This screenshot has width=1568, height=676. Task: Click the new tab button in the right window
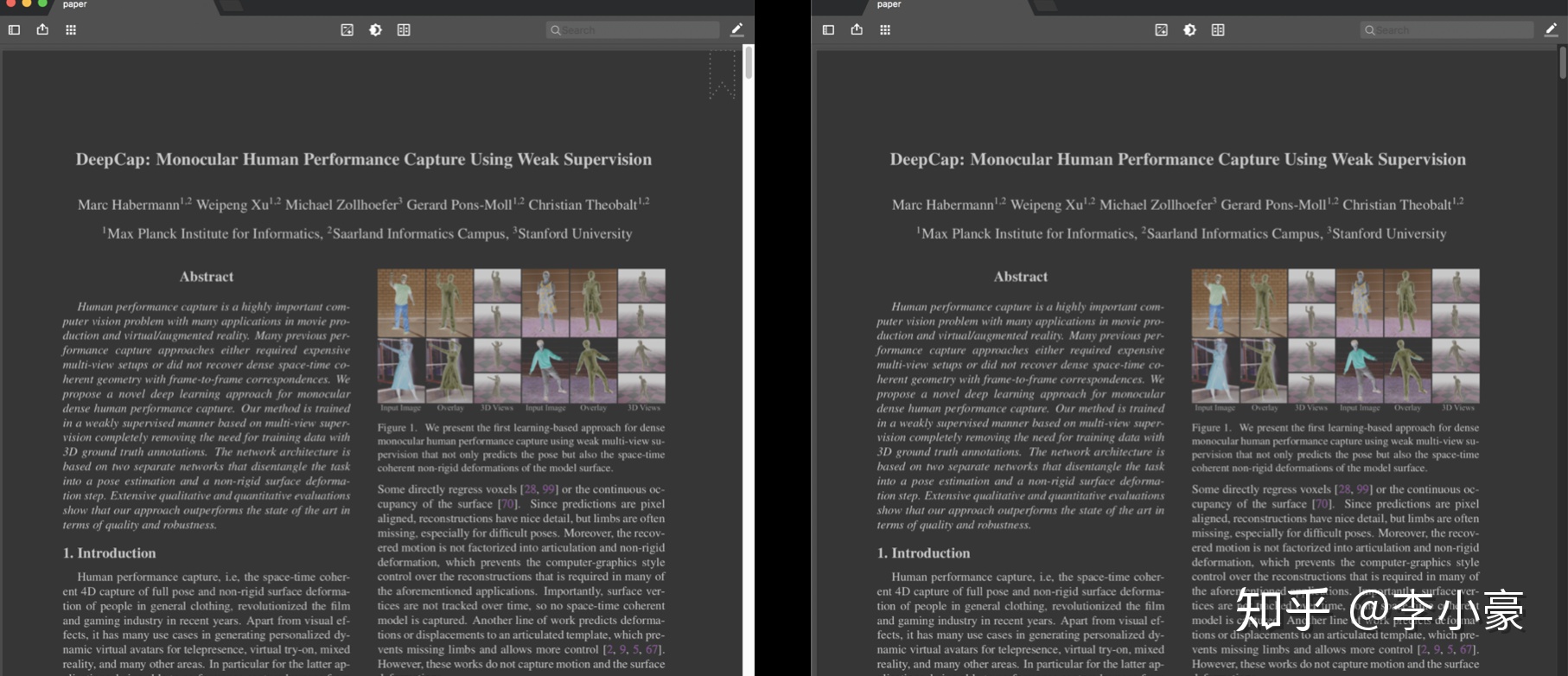(x=1044, y=7)
